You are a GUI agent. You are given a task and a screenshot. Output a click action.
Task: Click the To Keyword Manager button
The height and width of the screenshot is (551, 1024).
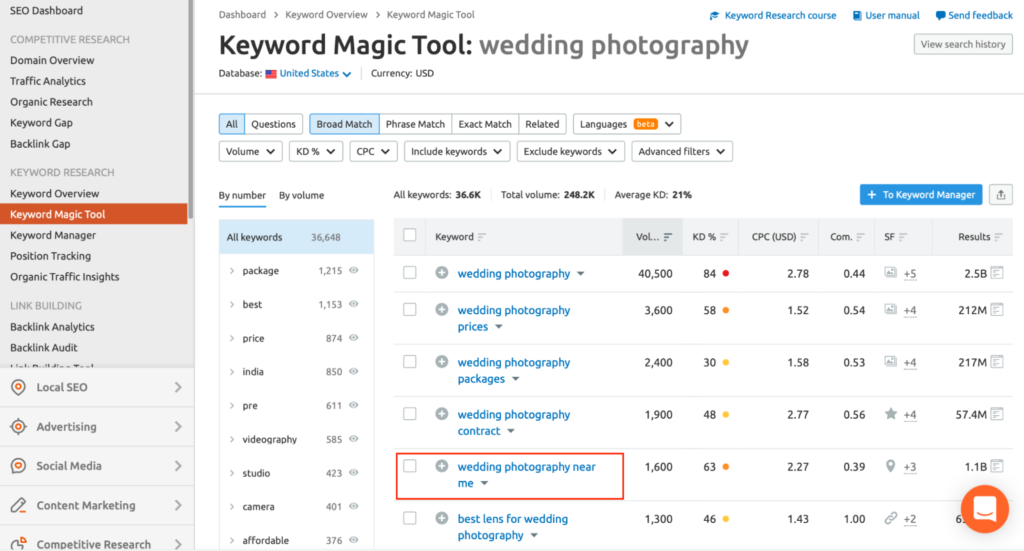point(921,195)
